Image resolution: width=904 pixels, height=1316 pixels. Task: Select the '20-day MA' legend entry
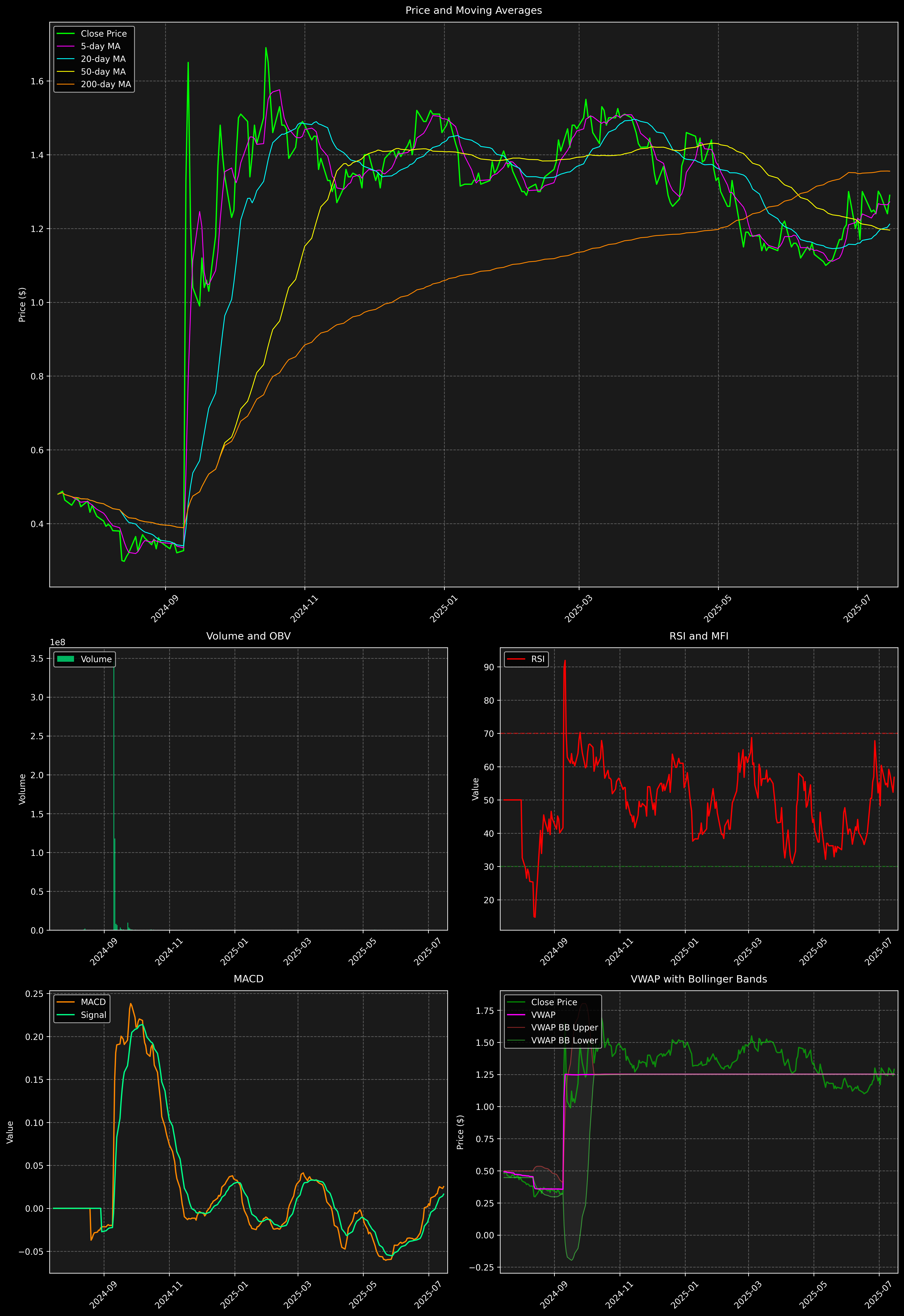point(103,59)
